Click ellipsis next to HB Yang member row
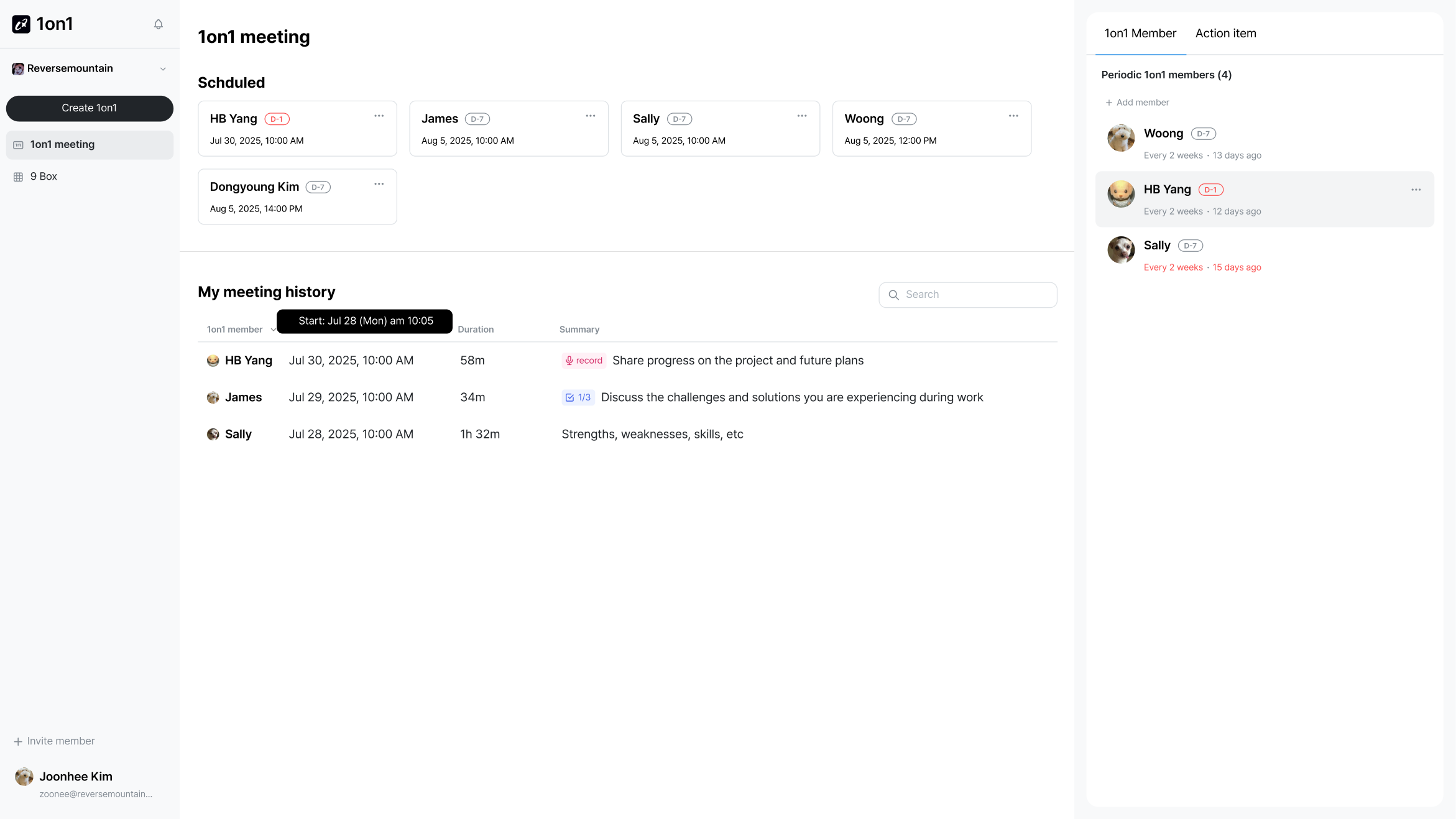1456x819 pixels. pos(1416,190)
